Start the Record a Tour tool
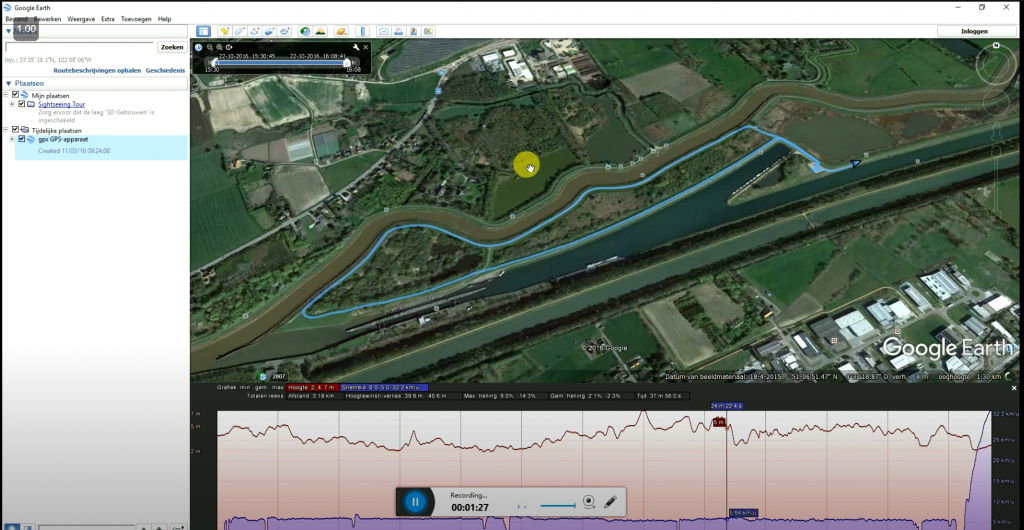The image size is (1024, 530). [x=285, y=31]
